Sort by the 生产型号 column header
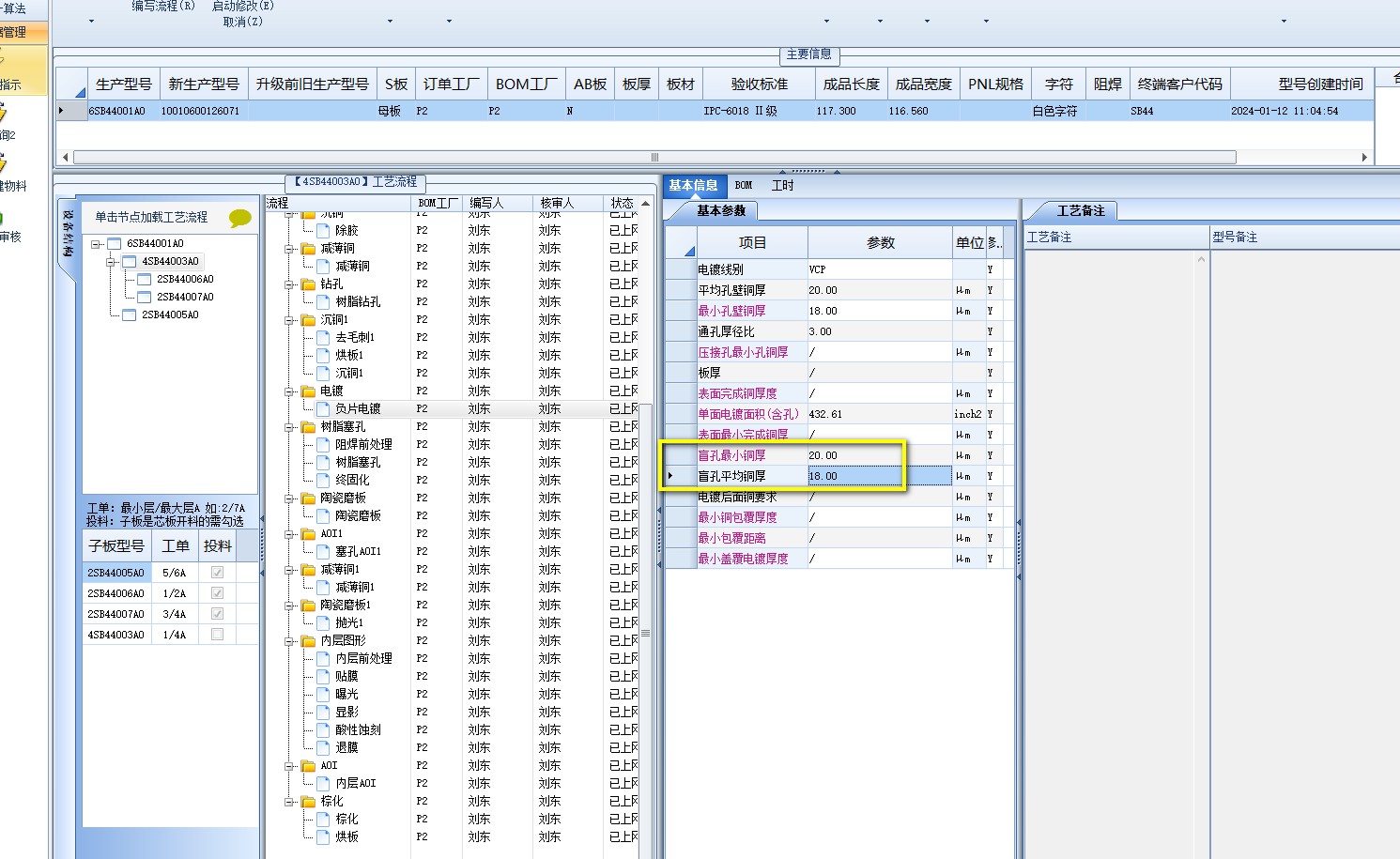Image resolution: width=1400 pixels, height=859 pixels. click(124, 84)
